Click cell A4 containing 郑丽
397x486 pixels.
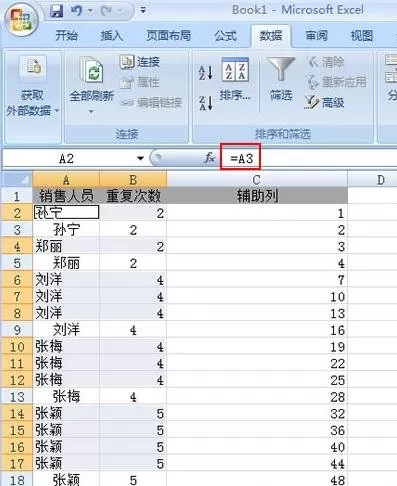point(66,246)
